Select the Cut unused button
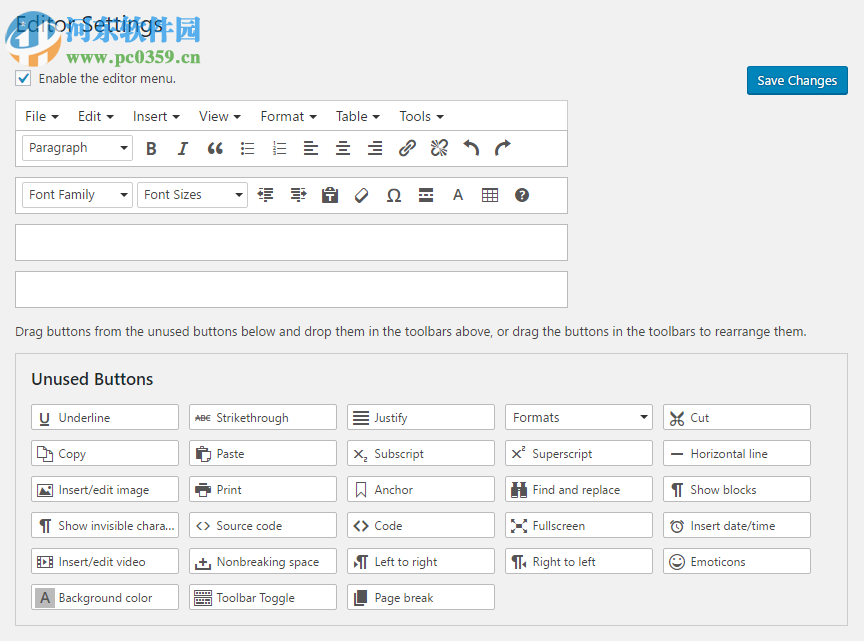Viewport: 864px width, 641px height. [x=737, y=417]
